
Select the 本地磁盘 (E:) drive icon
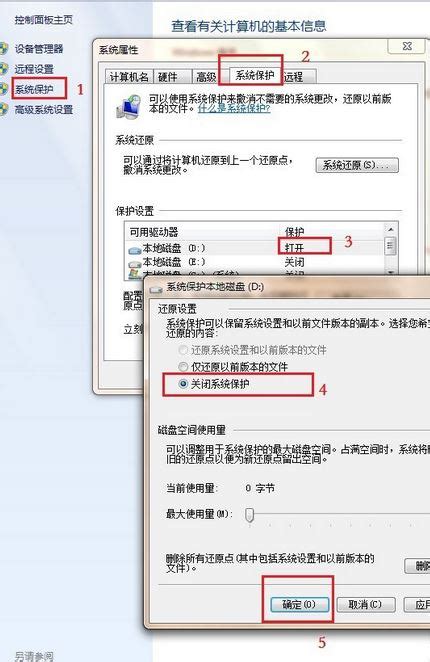tap(134, 263)
